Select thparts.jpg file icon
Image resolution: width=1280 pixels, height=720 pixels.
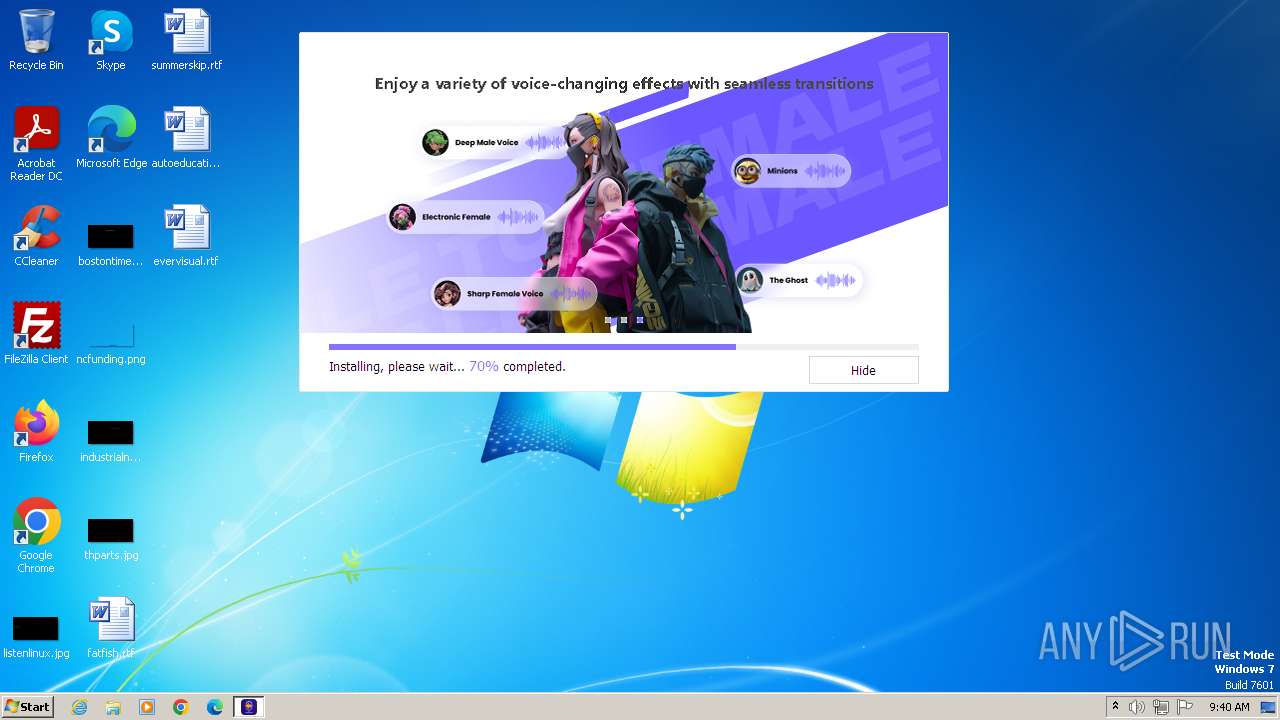click(111, 538)
